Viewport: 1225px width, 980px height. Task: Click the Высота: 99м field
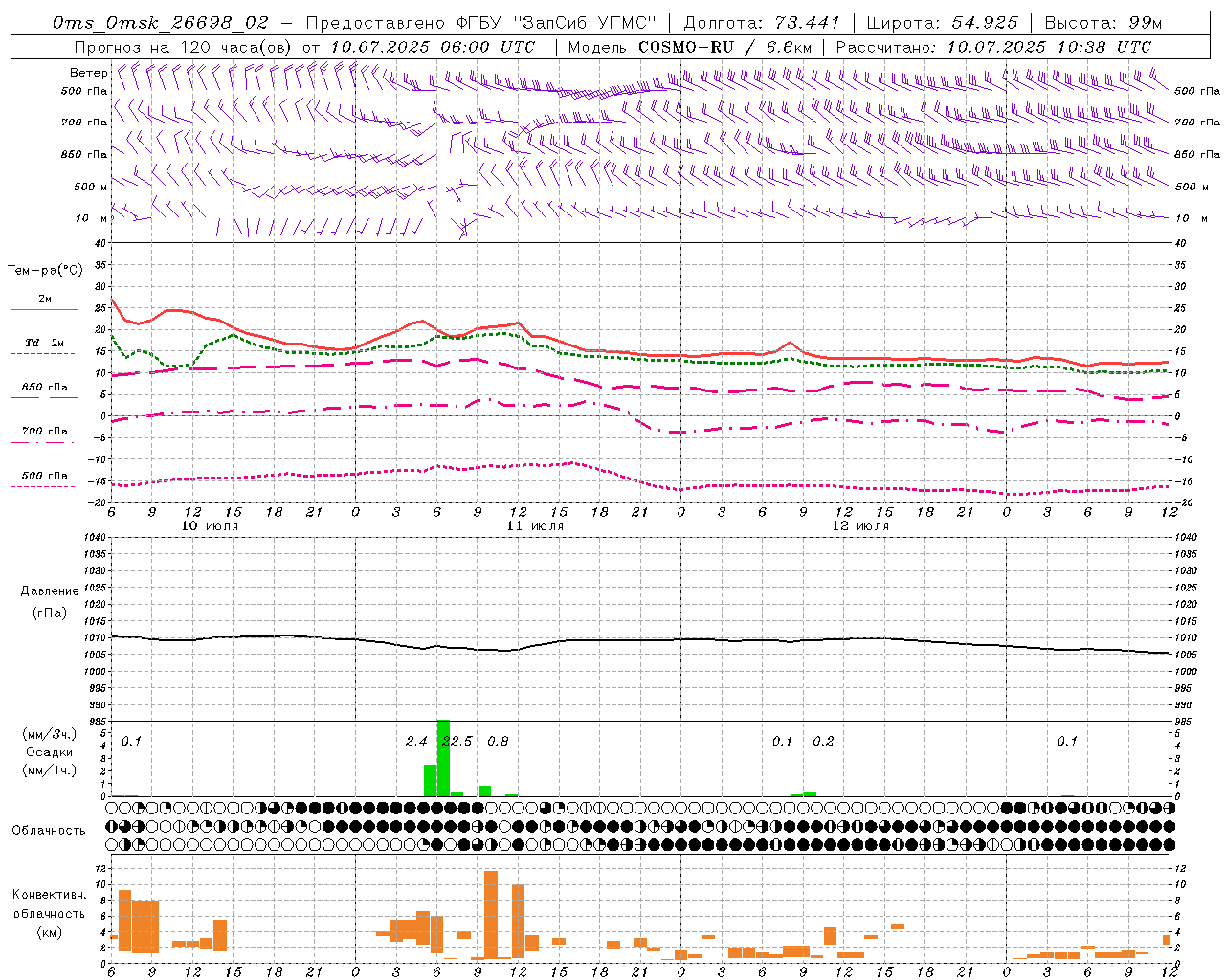1103,23
